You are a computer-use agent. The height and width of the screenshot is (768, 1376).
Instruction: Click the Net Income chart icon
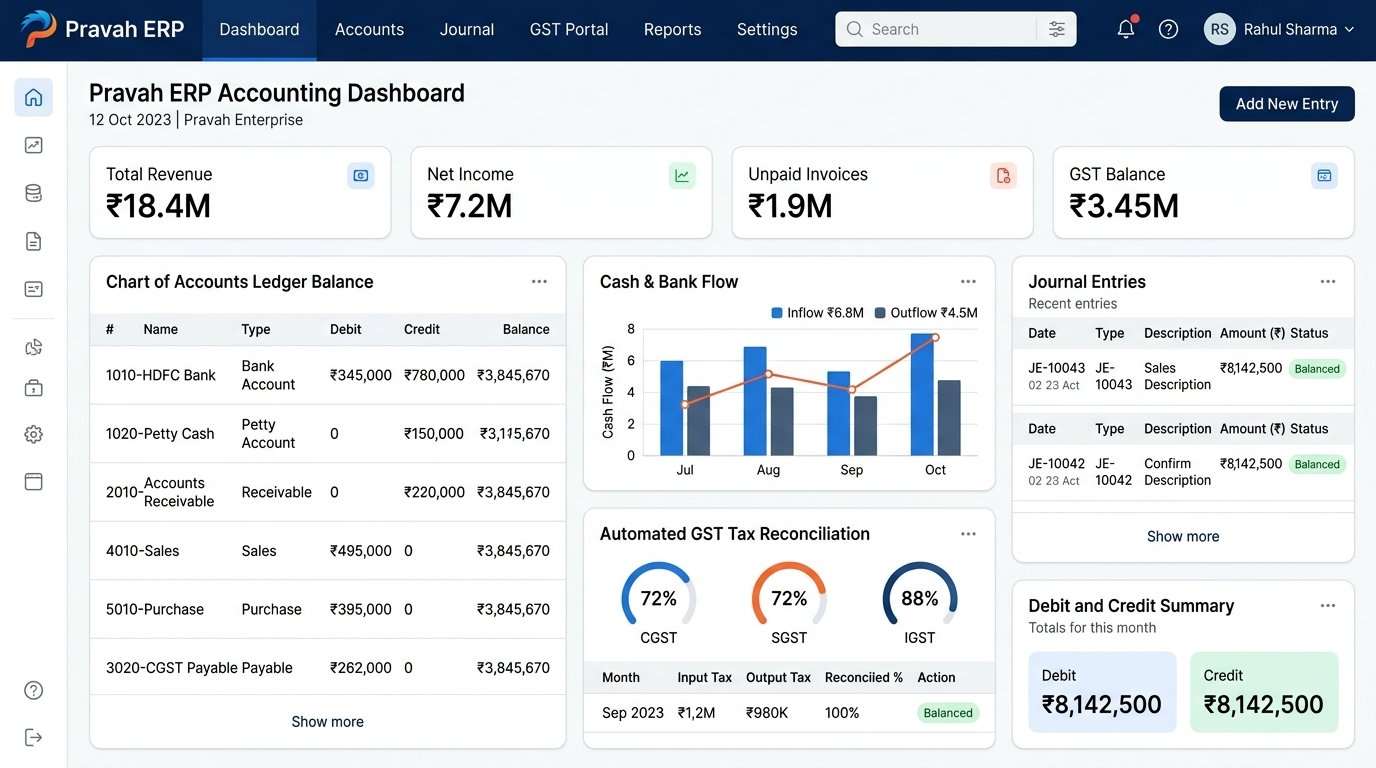coord(682,176)
